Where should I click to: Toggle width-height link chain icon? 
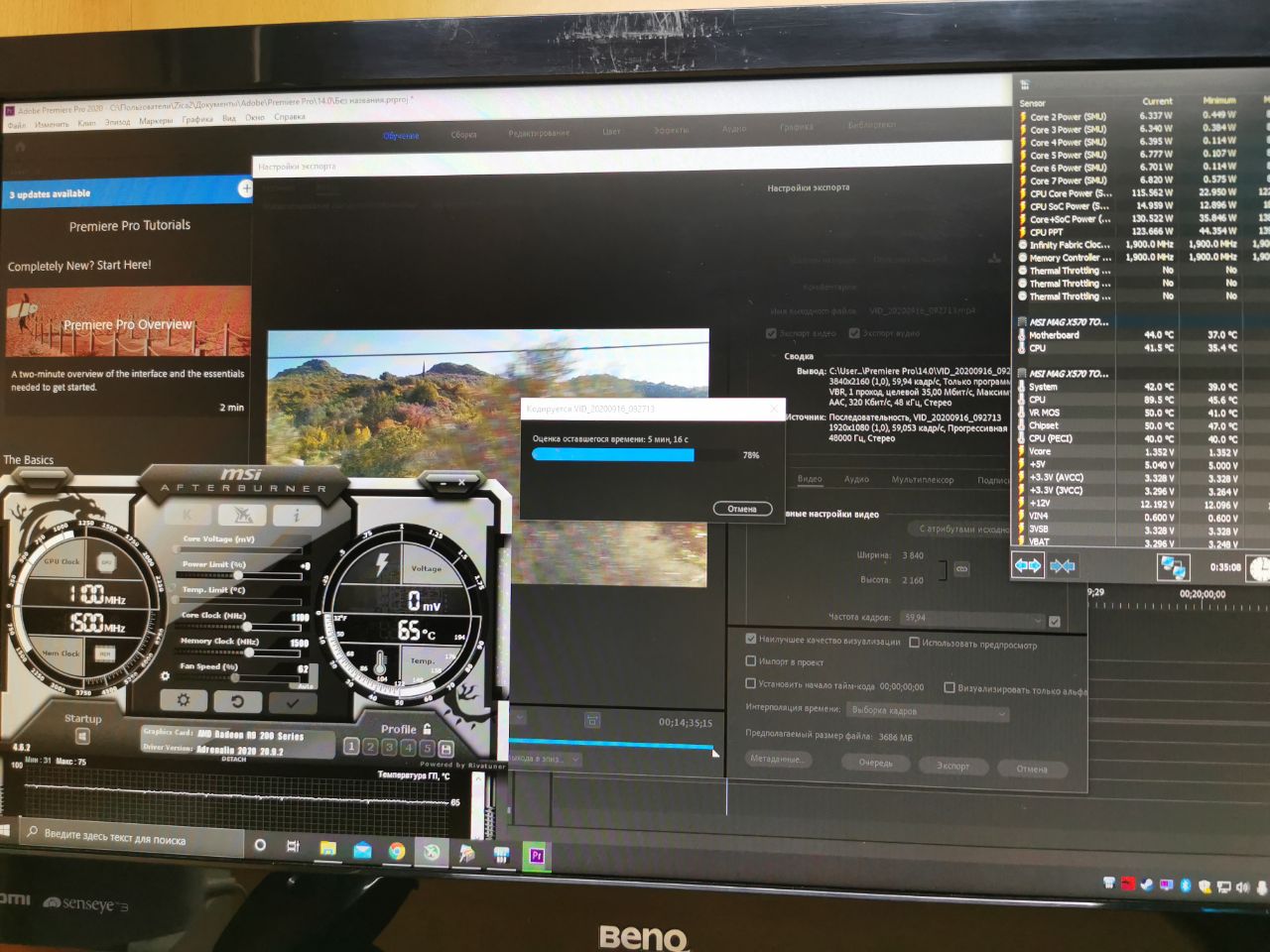(961, 569)
